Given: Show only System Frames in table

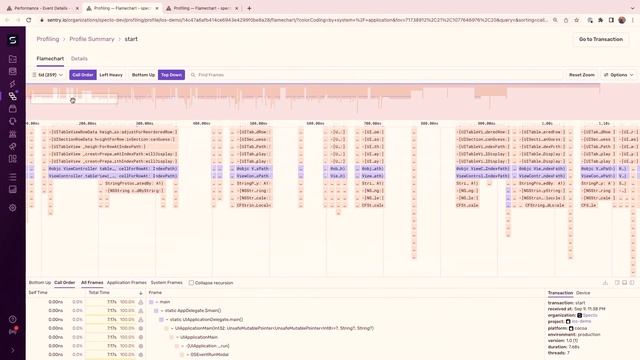Looking at the screenshot, I should coord(167,282).
